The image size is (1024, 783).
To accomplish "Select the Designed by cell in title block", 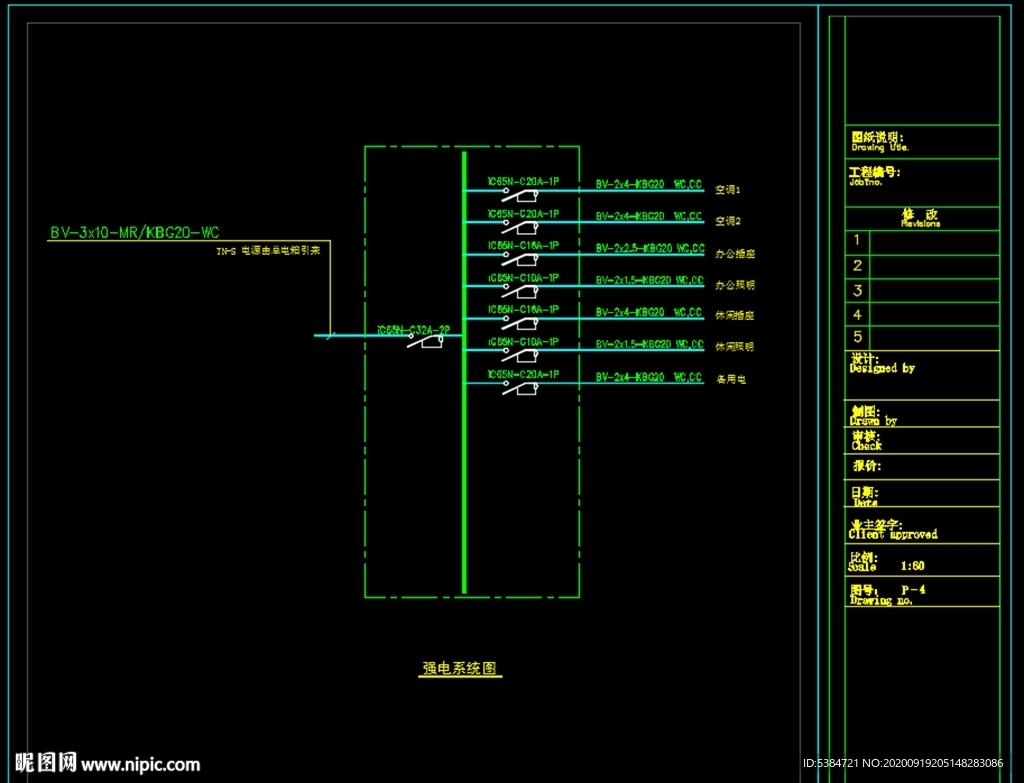I will 922,376.
